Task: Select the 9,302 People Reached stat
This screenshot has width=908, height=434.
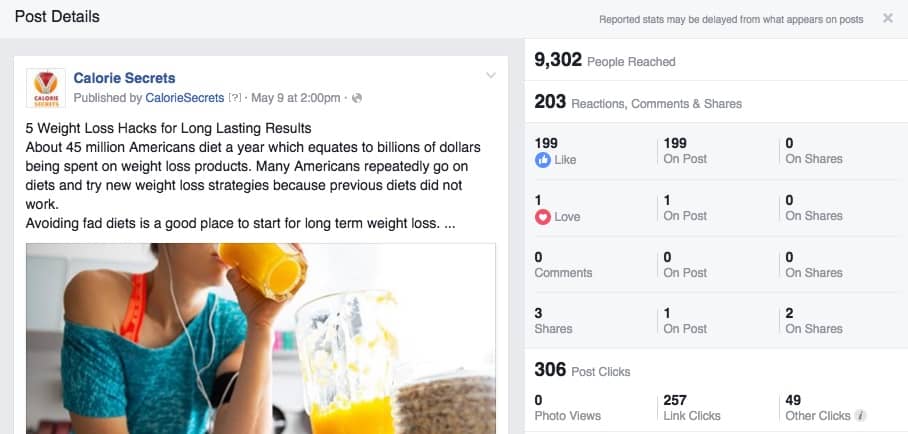Action: pos(604,61)
